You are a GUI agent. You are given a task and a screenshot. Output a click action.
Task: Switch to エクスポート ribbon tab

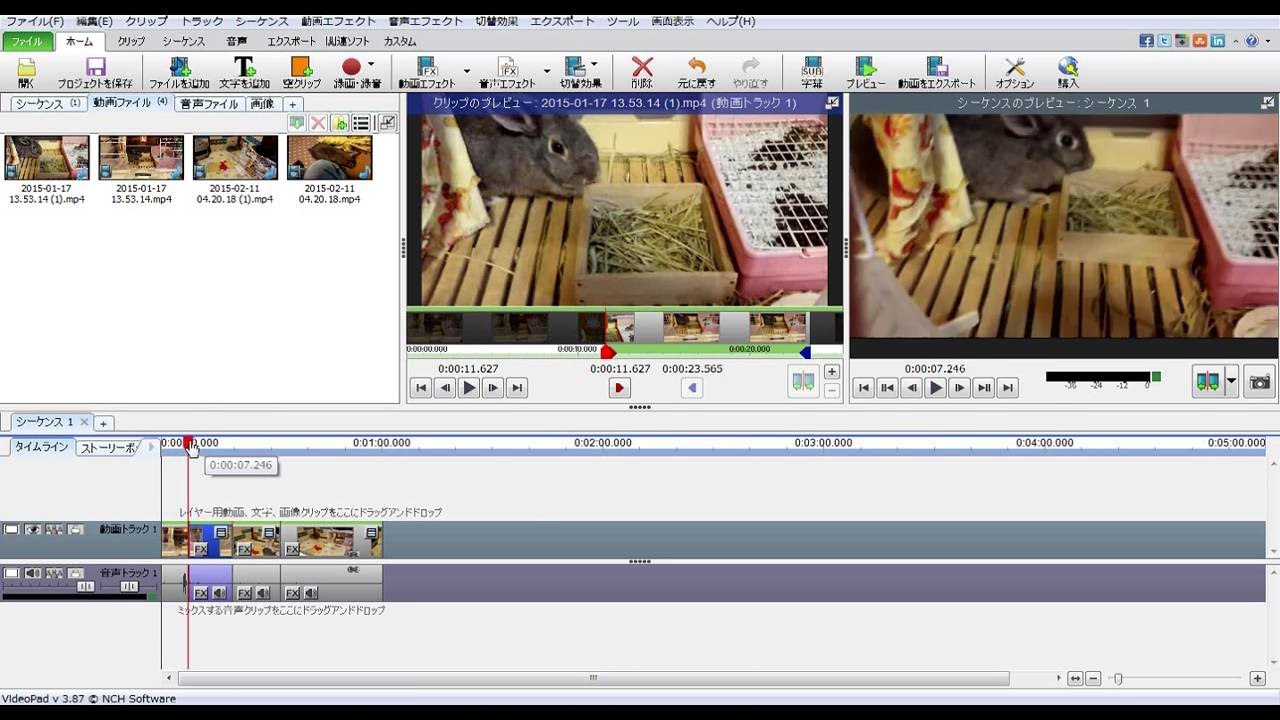click(291, 41)
